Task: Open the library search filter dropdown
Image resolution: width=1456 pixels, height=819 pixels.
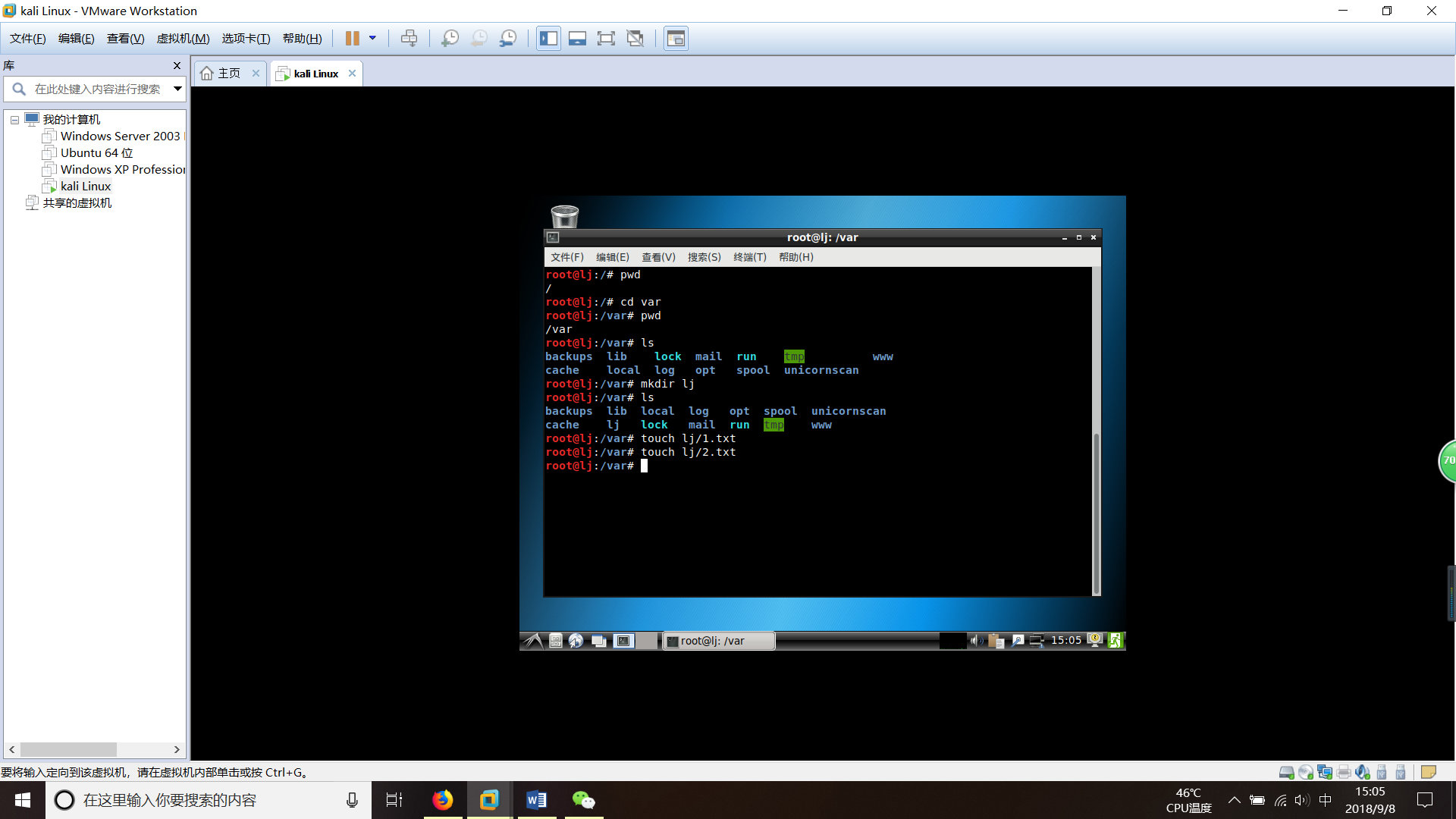Action: tap(177, 89)
